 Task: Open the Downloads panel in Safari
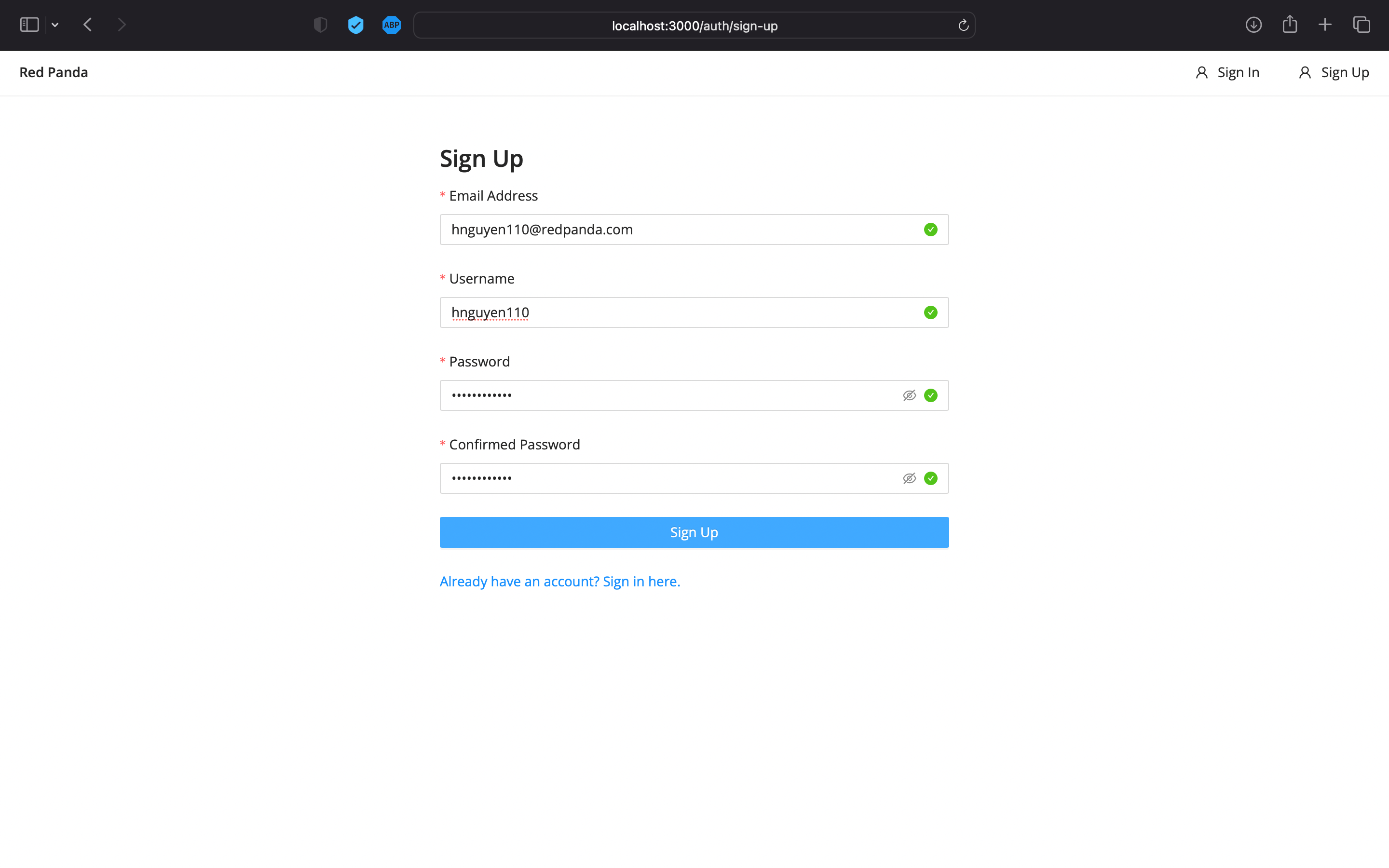[1253, 25]
